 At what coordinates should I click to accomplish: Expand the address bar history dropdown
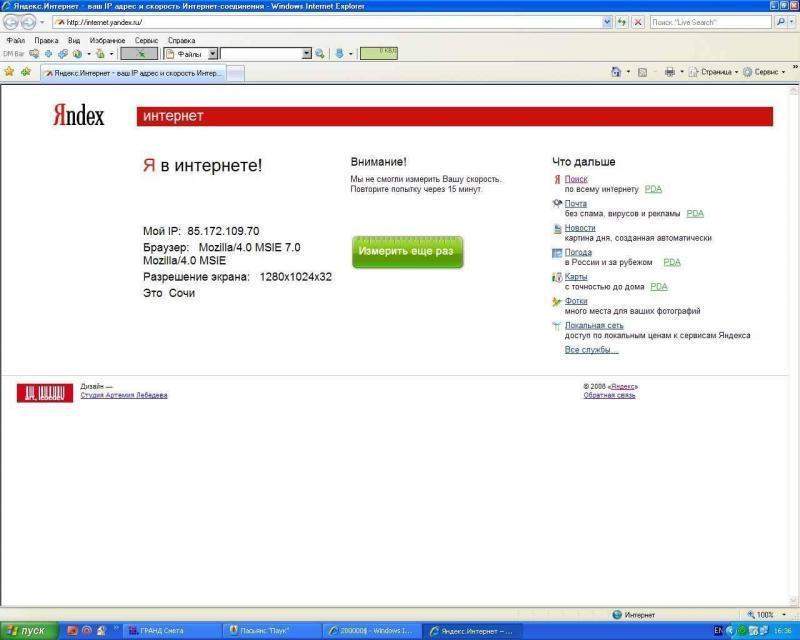click(x=607, y=22)
